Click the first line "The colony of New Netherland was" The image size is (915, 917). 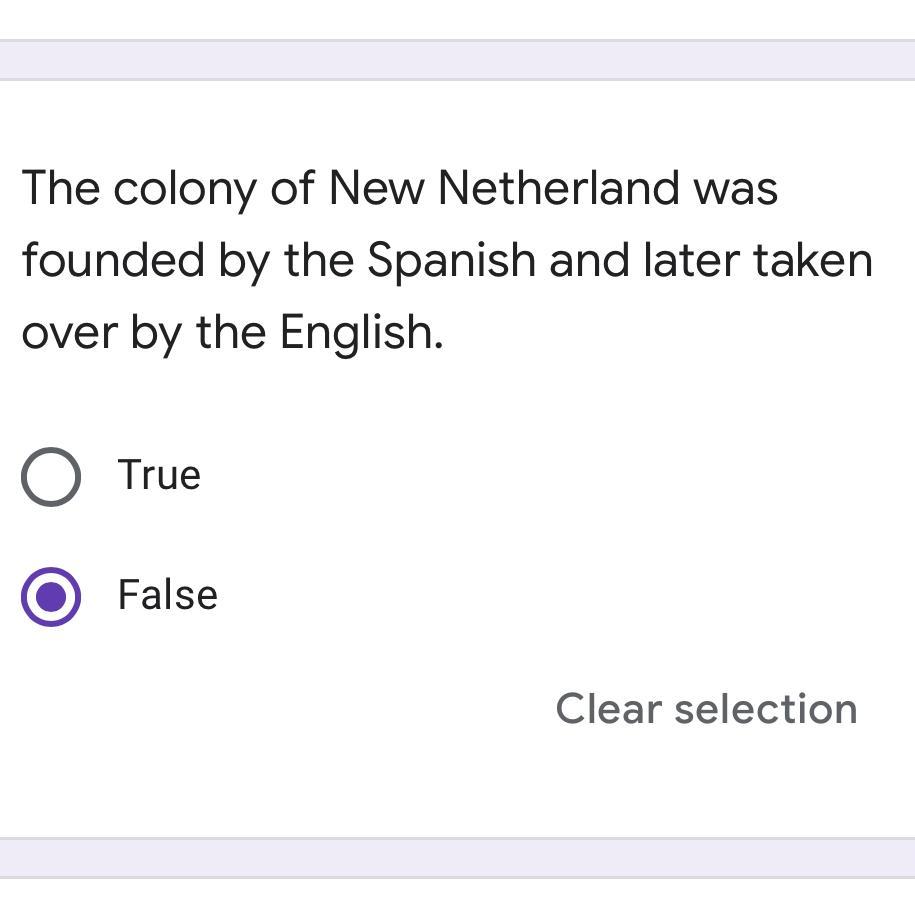pyautogui.click(x=400, y=188)
